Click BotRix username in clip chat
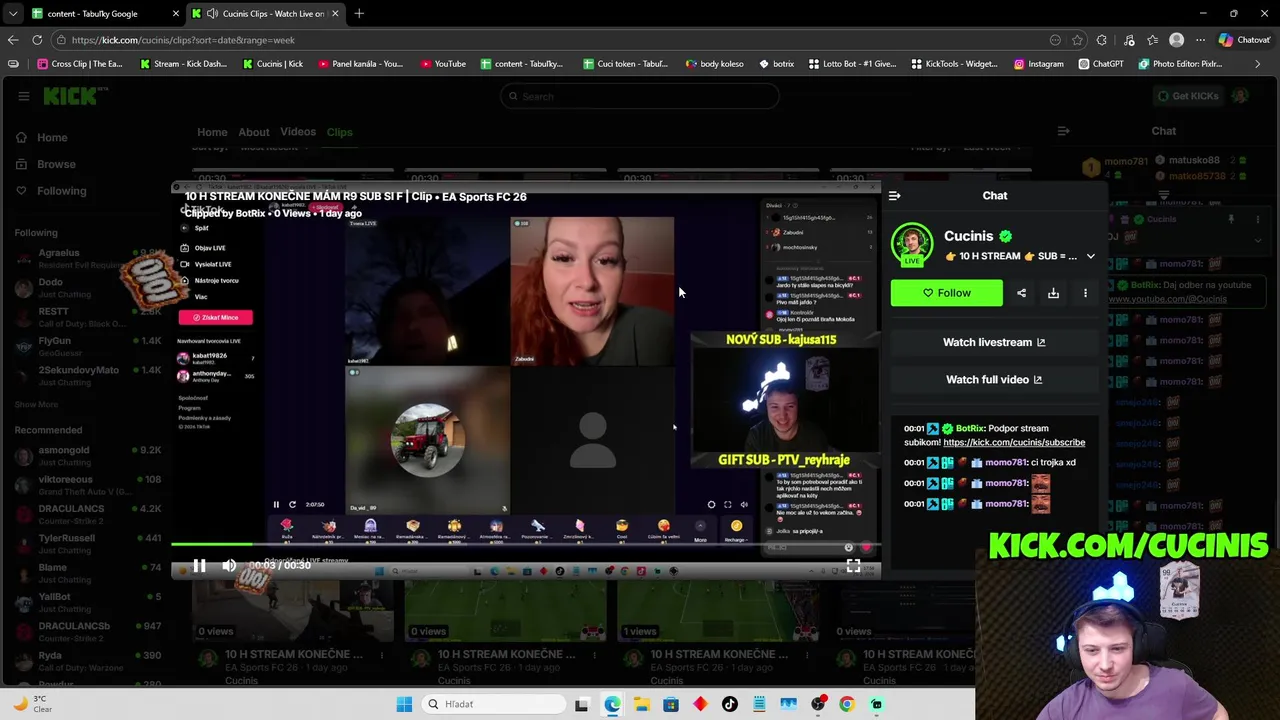Screen dimensions: 1280x720 pos(969,428)
